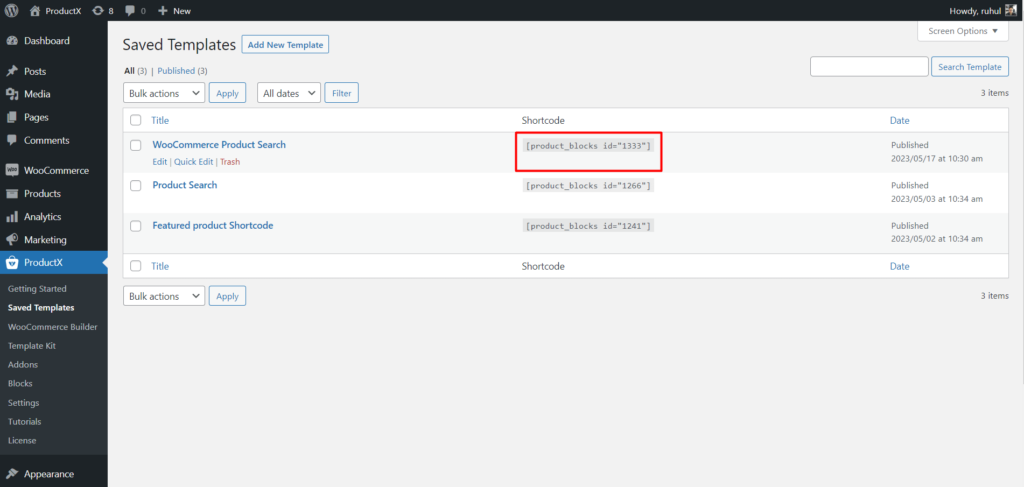1024x487 pixels.
Task: Open the Product Search template link
Action: pyautogui.click(x=185, y=185)
